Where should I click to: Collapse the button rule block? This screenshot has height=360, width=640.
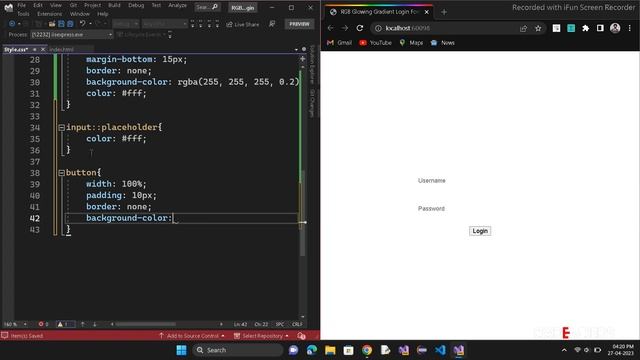61,173
